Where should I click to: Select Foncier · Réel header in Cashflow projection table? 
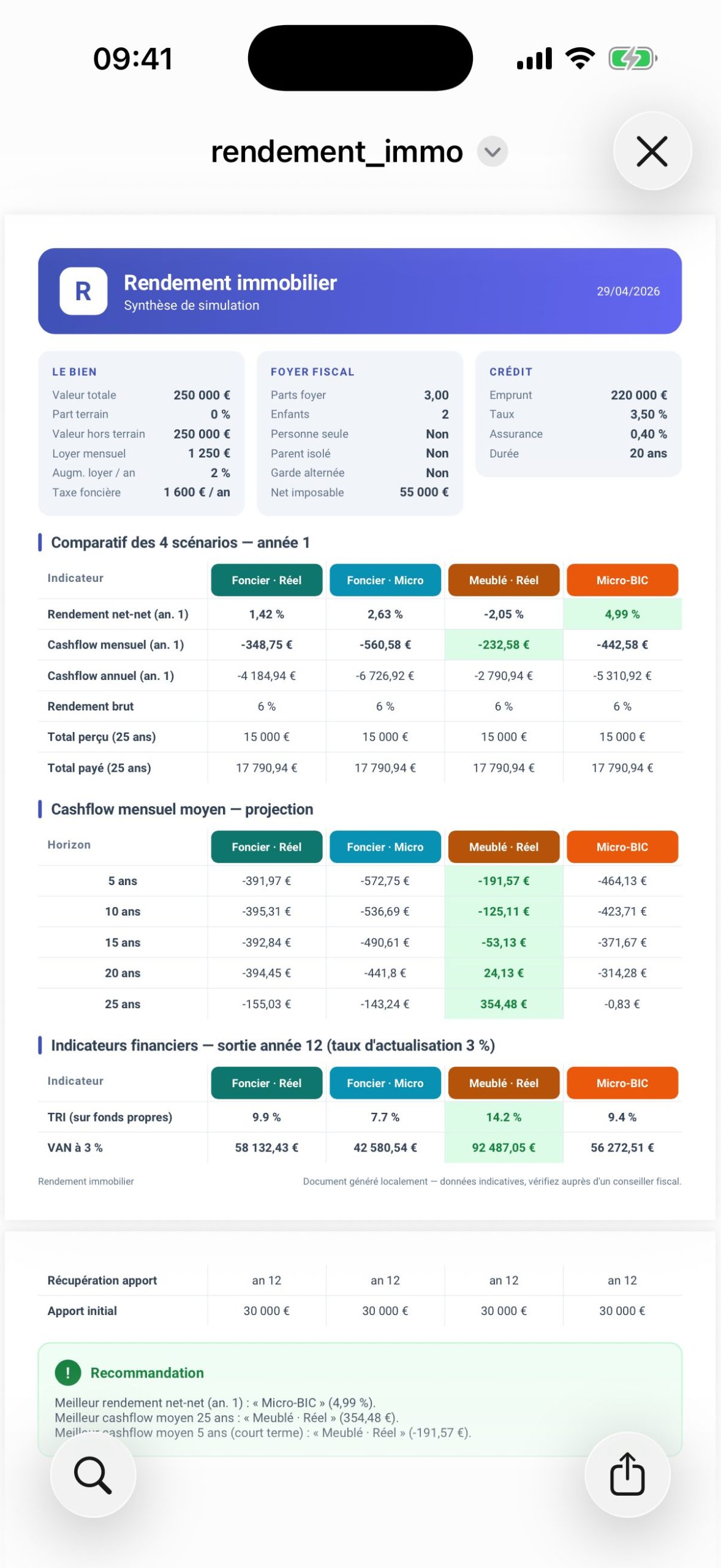pos(266,847)
